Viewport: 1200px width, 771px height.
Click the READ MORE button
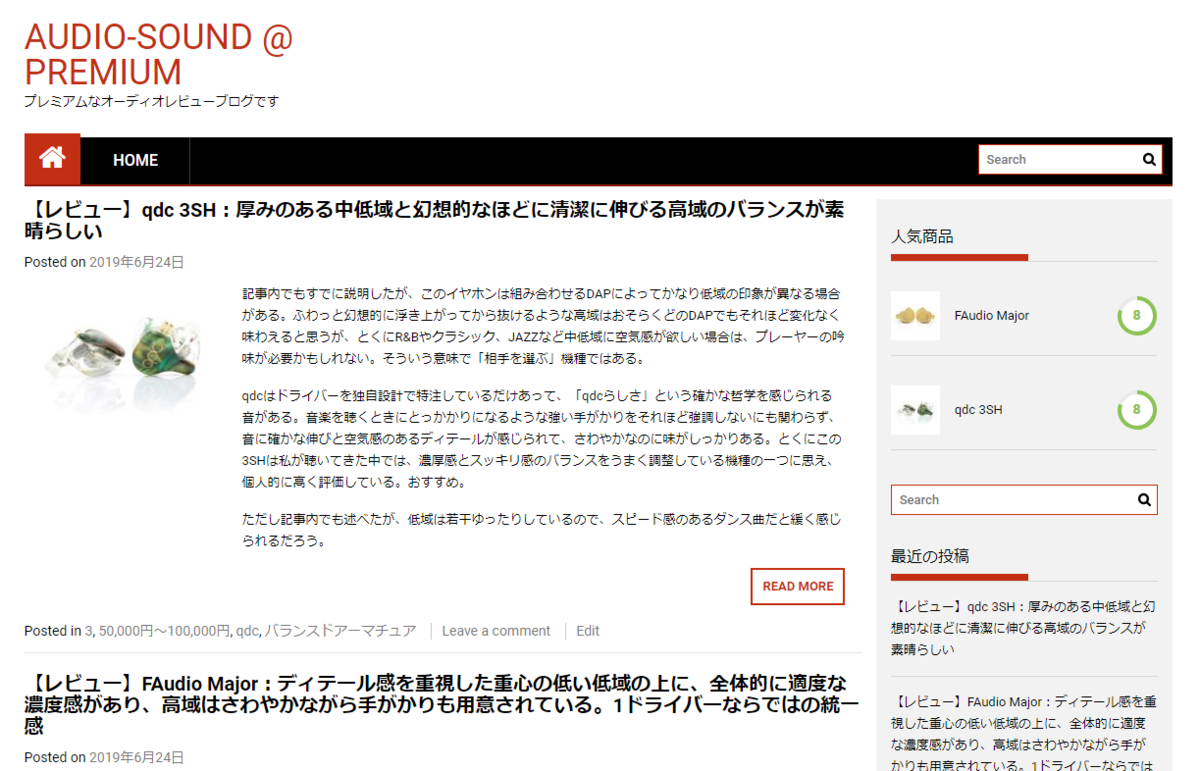coord(797,587)
